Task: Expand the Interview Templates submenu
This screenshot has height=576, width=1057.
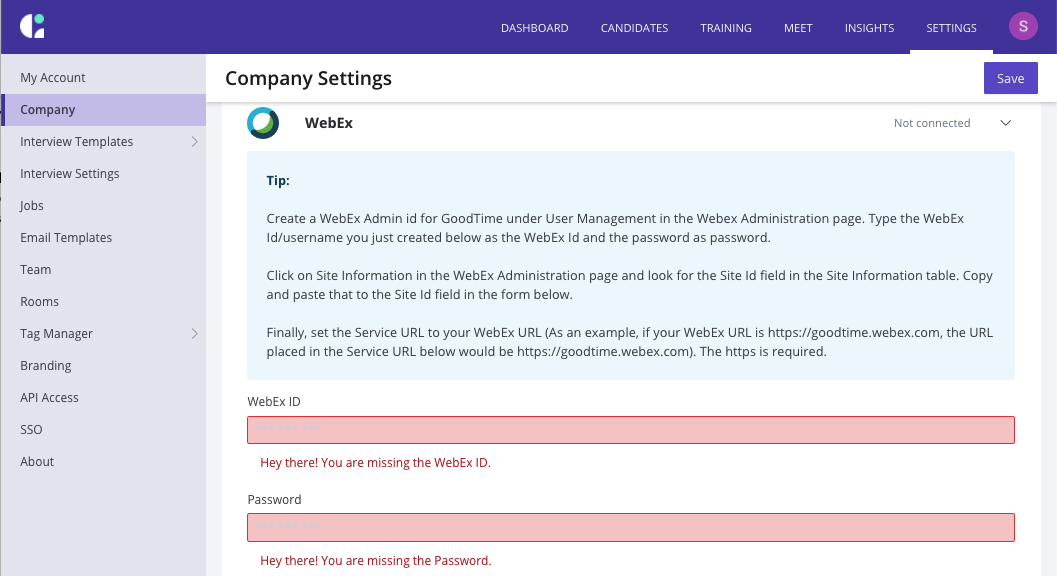Action: 194,142
